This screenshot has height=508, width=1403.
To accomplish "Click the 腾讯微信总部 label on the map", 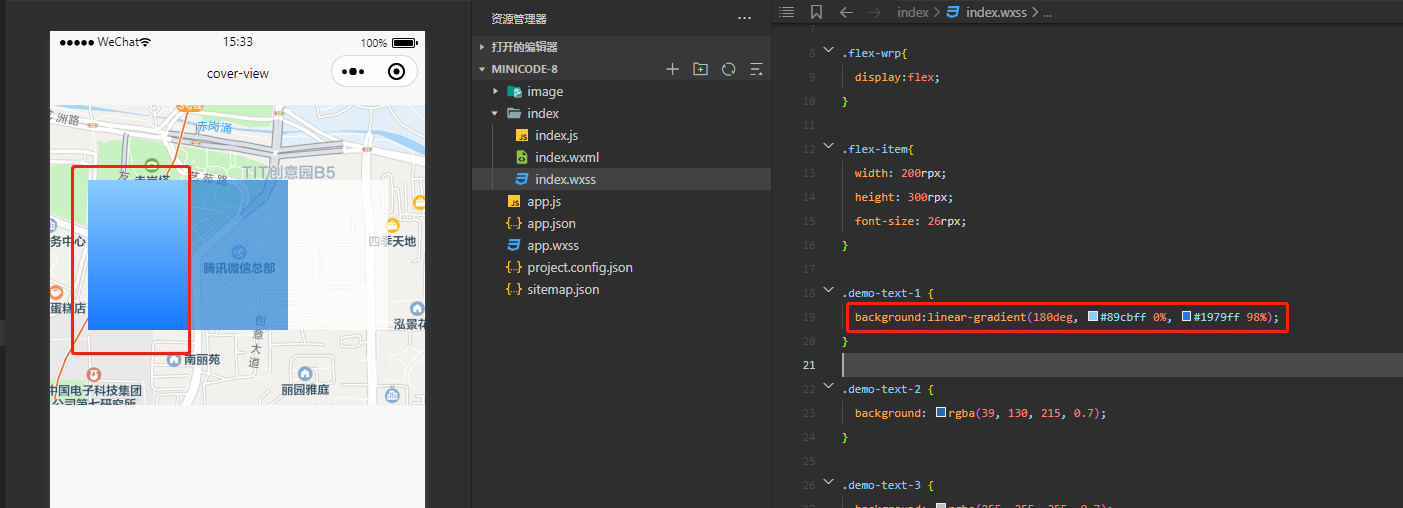I will coord(239,268).
